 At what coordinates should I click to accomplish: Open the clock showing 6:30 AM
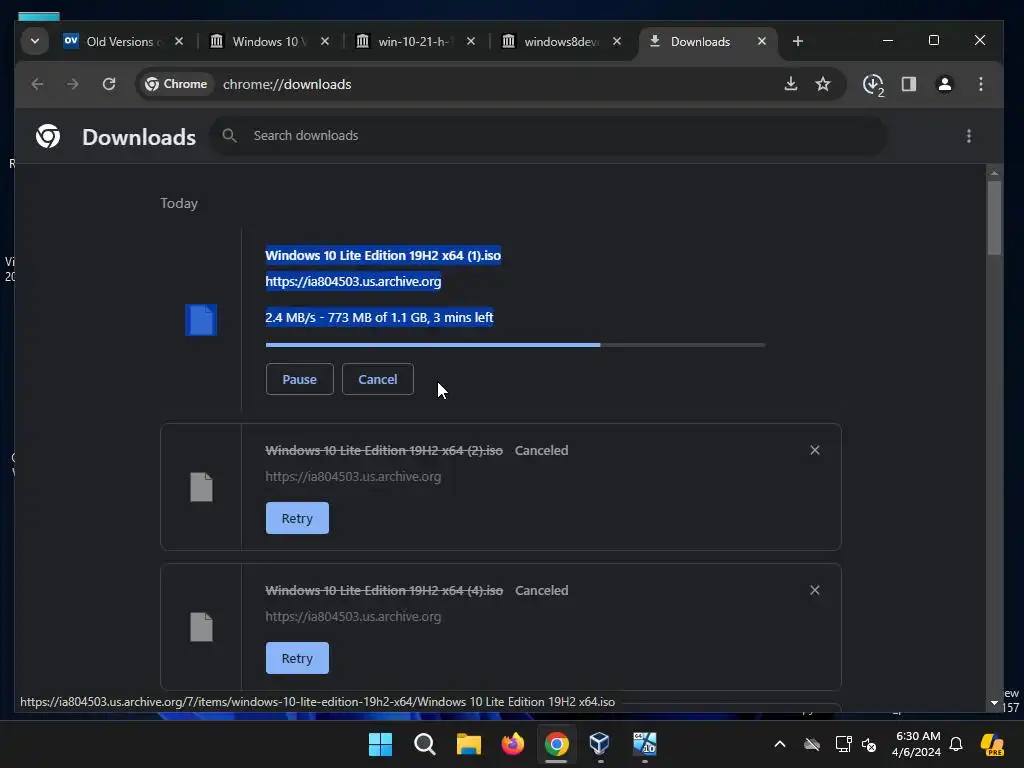click(917, 744)
